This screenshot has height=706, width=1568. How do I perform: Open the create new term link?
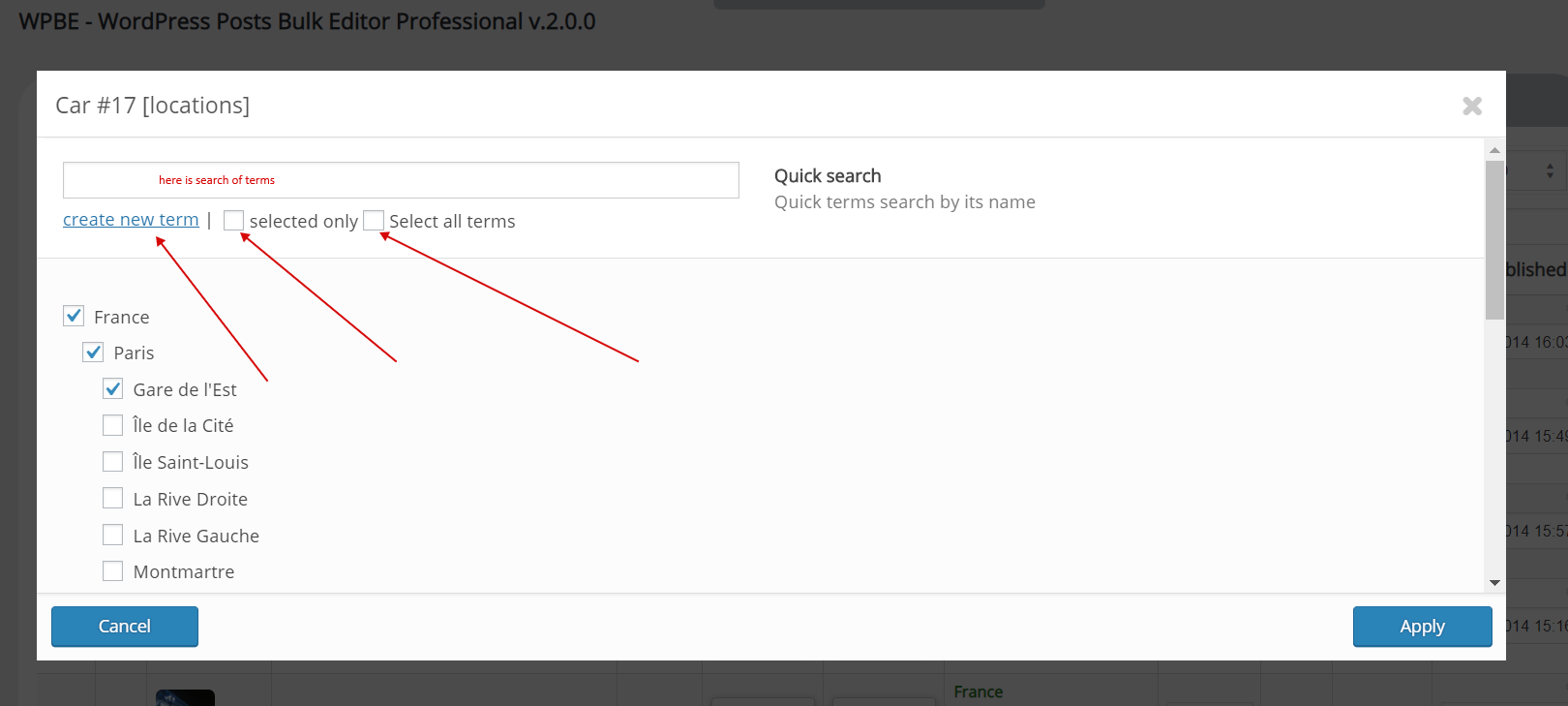tap(131, 220)
